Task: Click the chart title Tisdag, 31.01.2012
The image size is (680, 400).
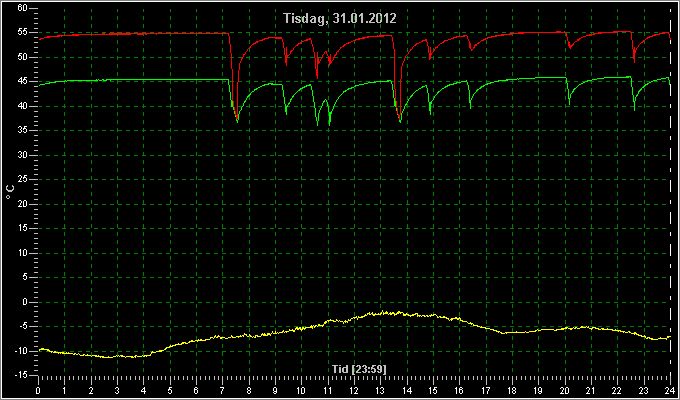Action: click(x=340, y=19)
